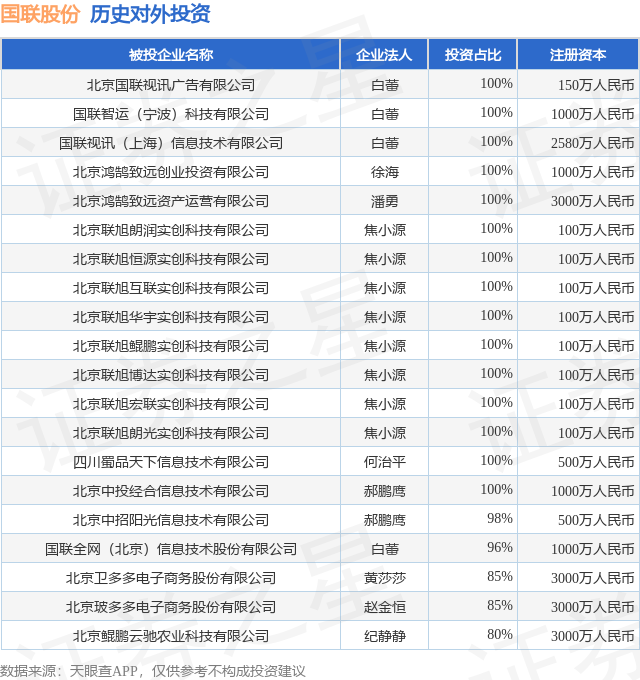Click legal person 纪静静
The image size is (640, 680).
[x=385, y=636]
